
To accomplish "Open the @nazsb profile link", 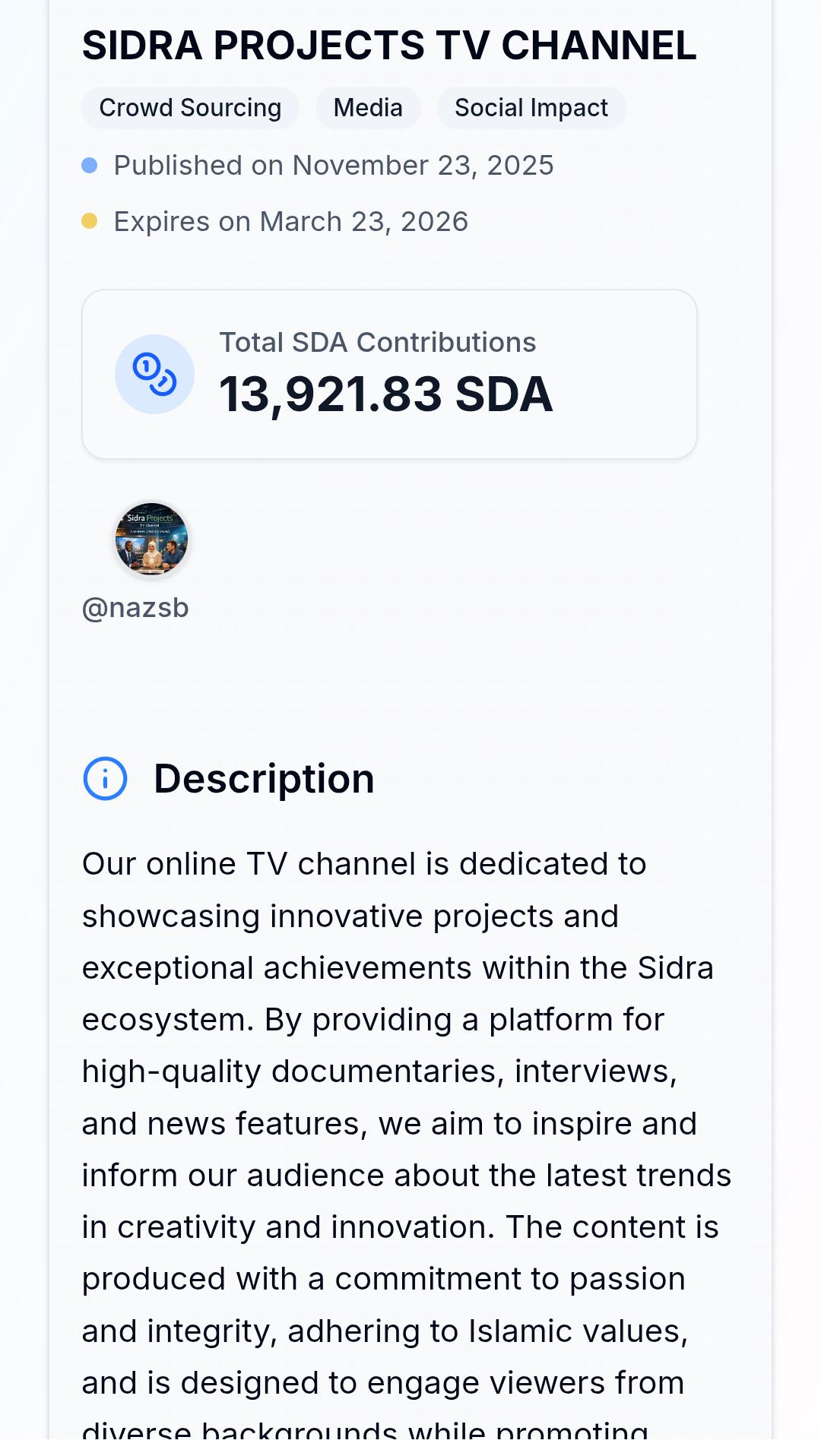I will (135, 608).
